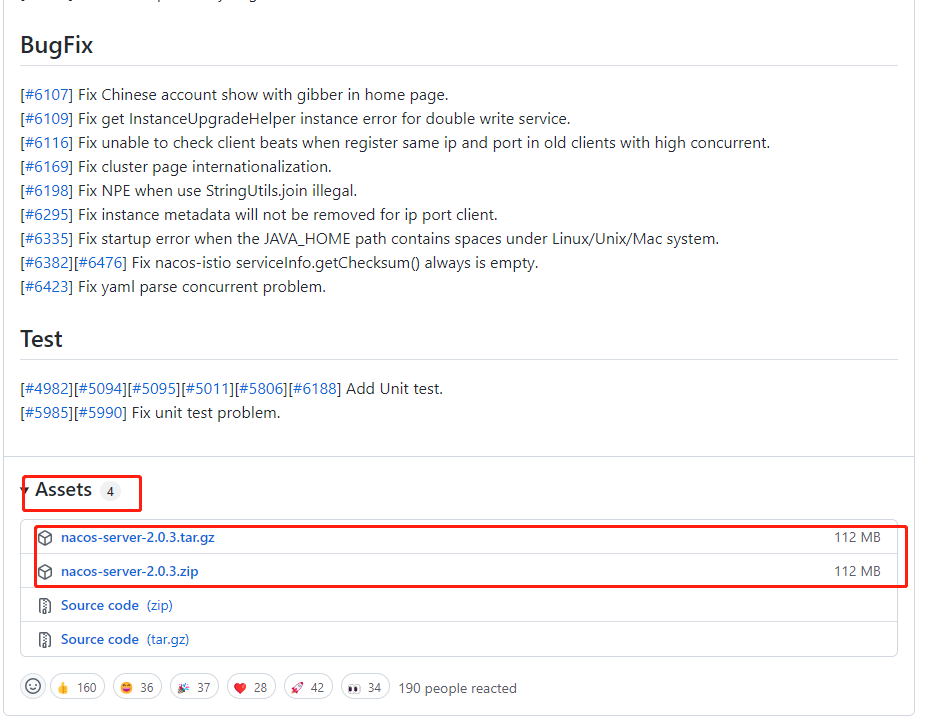Click 112 MB size of zip asset
937x724 pixels.
click(x=857, y=572)
